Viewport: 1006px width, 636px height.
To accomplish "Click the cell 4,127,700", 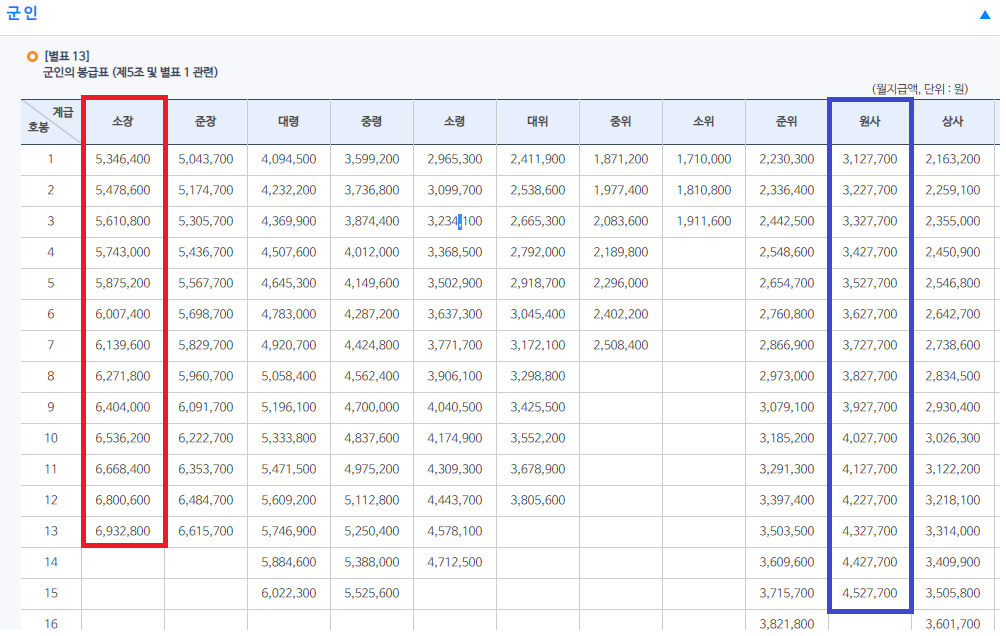I will coord(870,469).
